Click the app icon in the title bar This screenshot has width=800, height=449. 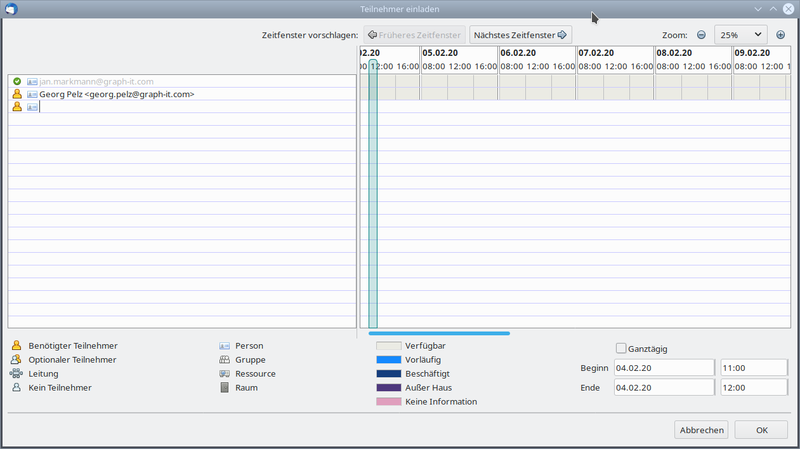[10, 9]
